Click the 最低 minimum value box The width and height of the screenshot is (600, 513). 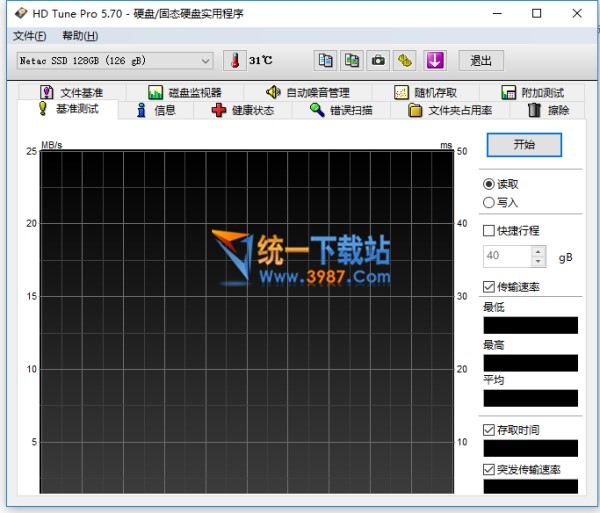point(531,325)
